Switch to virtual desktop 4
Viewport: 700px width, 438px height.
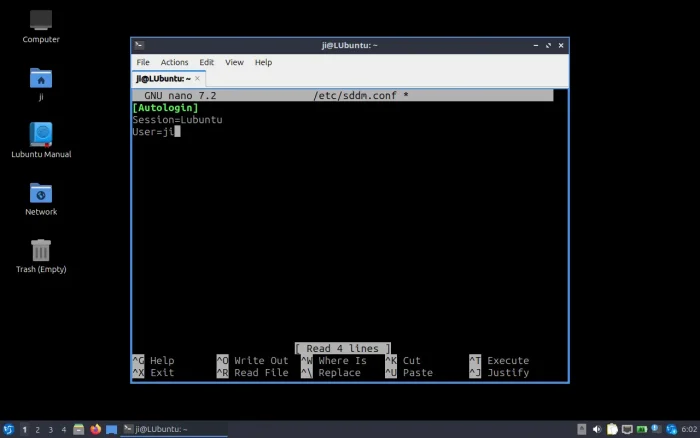(63, 429)
